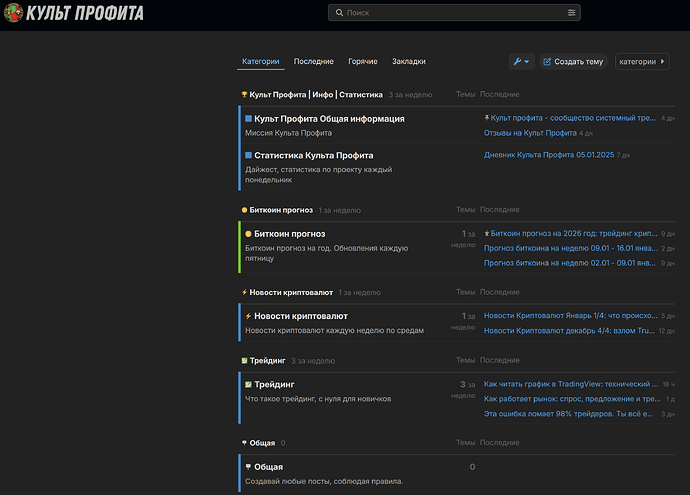Click green checkmark icon beside Трейдинг category
The image size is (690, 495).
[249, 384]
